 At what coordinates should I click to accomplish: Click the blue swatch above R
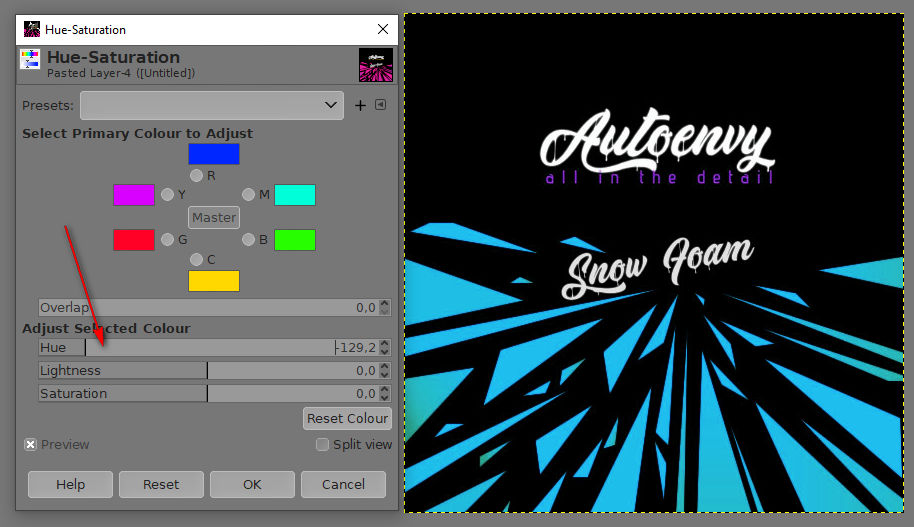point(214,154)
